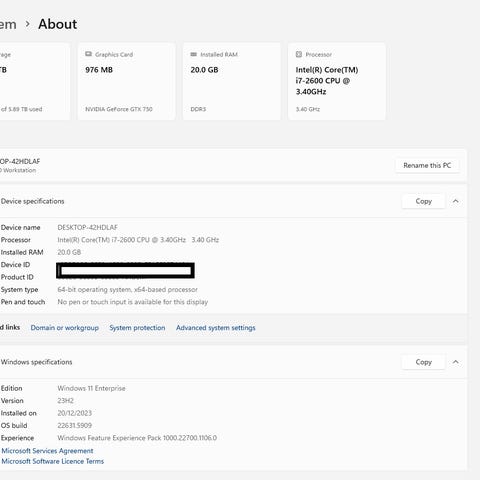480x480 pixels.
Task: Click the Device ID label
Action: (x=15, y=265)
